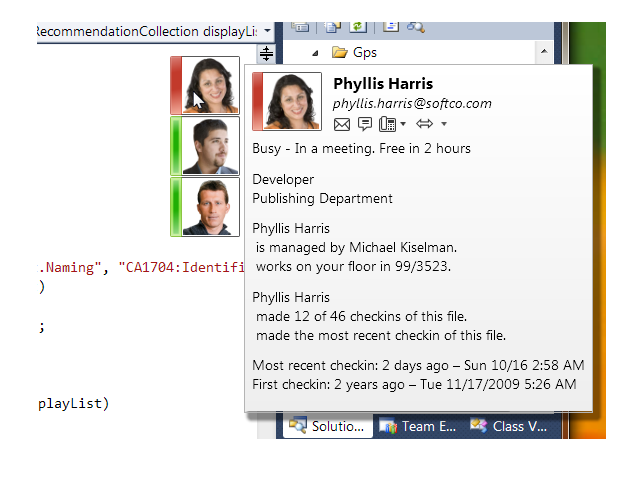
Task: Open the View Code icon in Solution Explorer toolbar
Action: [x=392, y=26]
